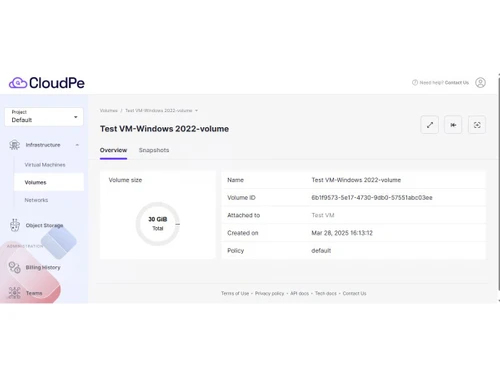The height and width of the screenshot is (375, 500).
Task: Click the Contact Us help link
Action: click(457, 82)
